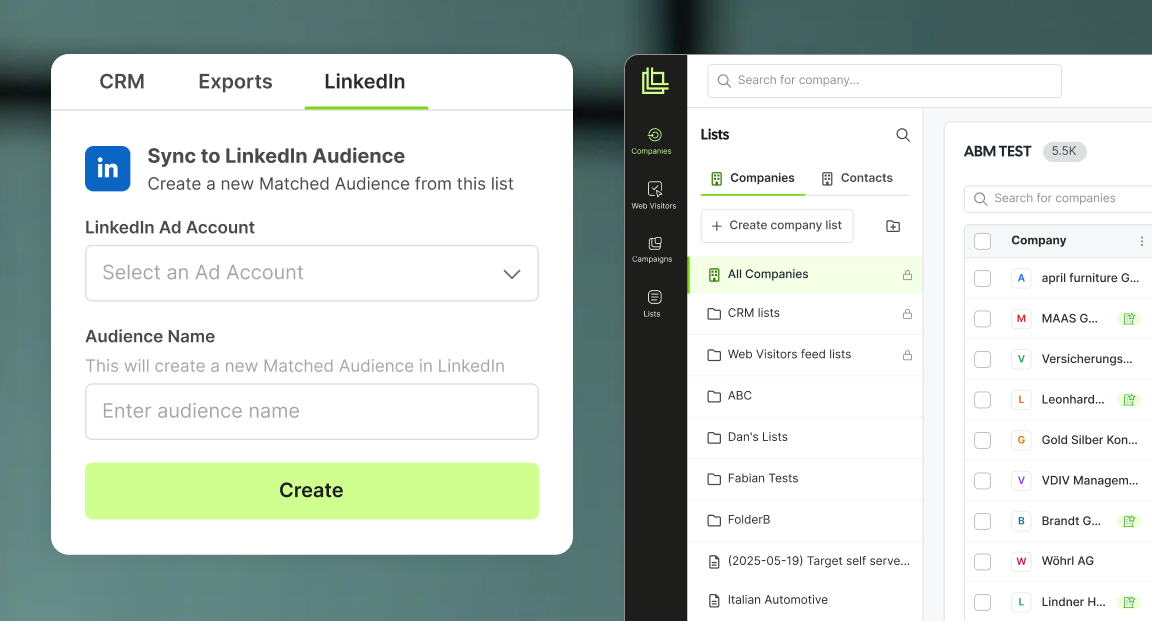
Task: Select the LinkedIn tab
Action: (x=365, y=82)
